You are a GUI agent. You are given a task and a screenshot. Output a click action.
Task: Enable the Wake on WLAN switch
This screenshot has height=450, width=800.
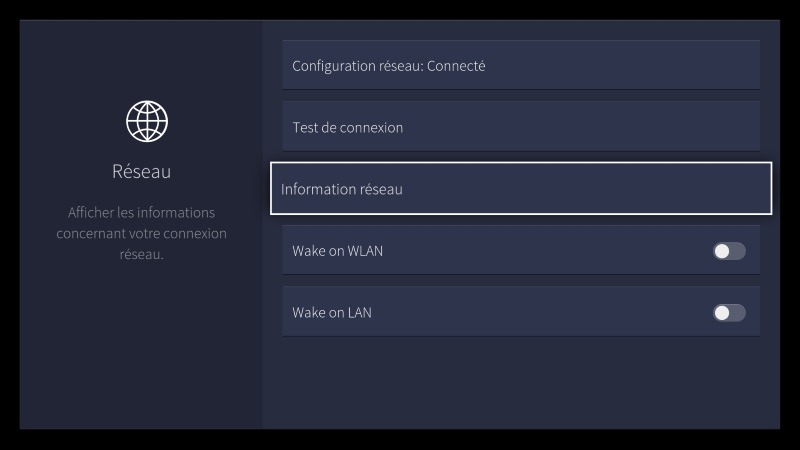(x=729, y=251)
